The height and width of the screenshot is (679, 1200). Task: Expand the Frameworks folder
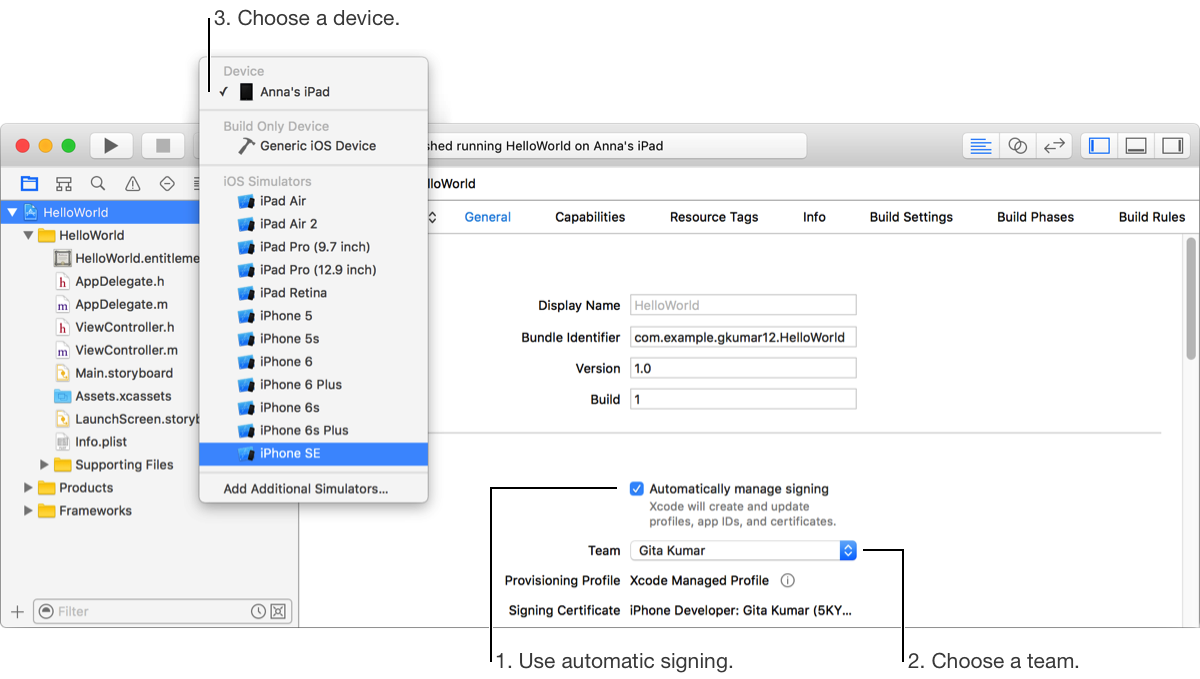point(28,511)
